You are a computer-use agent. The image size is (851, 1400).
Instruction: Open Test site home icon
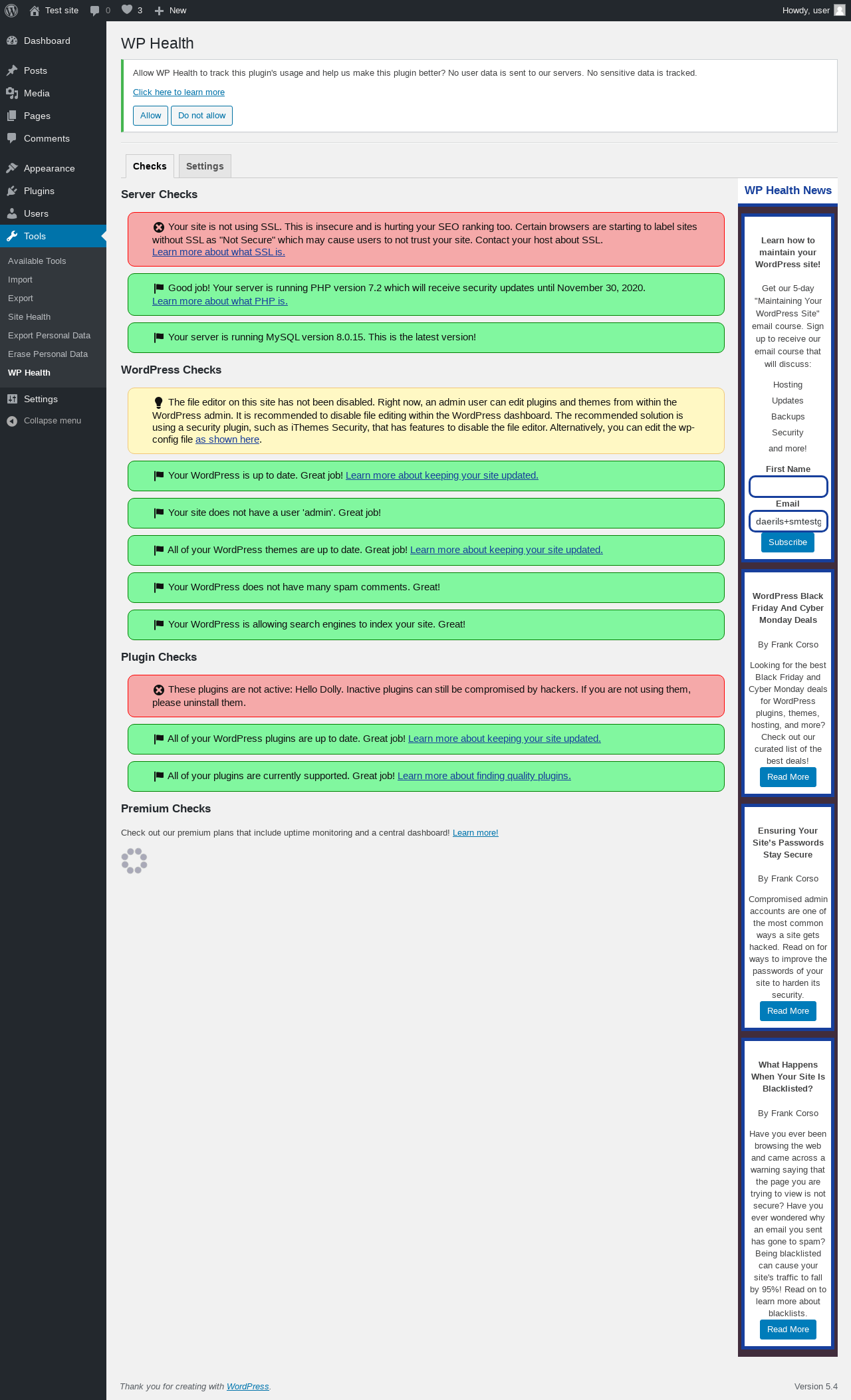(x=35, y=11)
